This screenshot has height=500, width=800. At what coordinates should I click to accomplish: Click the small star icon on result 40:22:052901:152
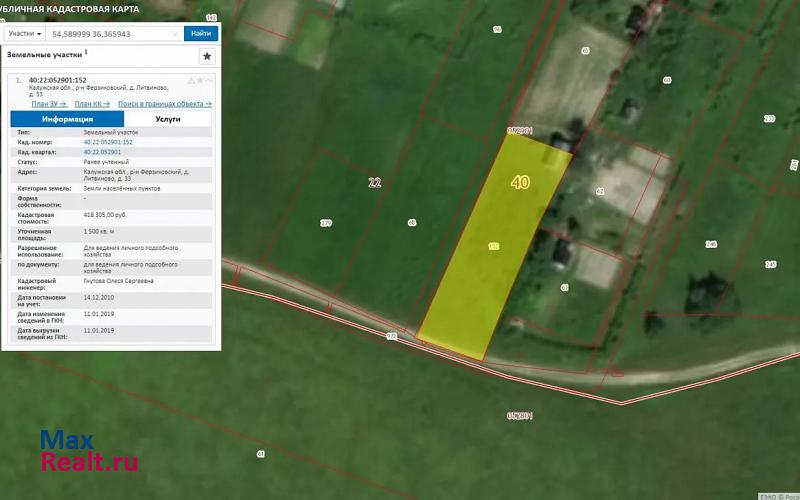(200, 80)
